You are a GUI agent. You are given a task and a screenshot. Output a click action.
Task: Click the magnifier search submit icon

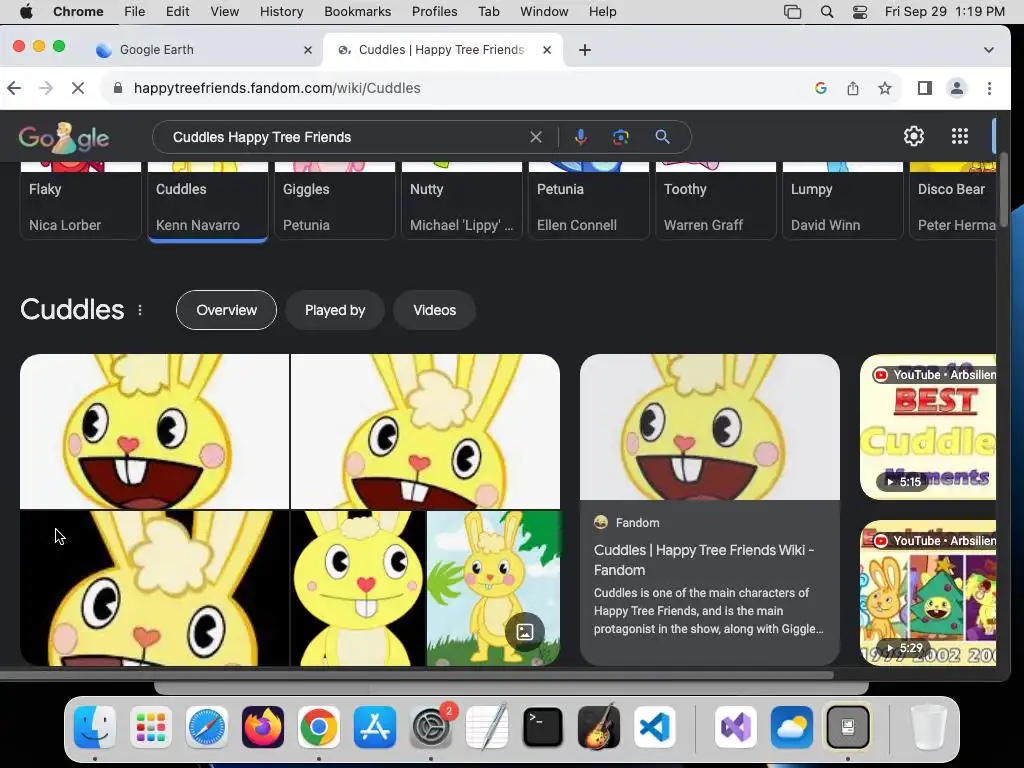click(x=662, y=137)
